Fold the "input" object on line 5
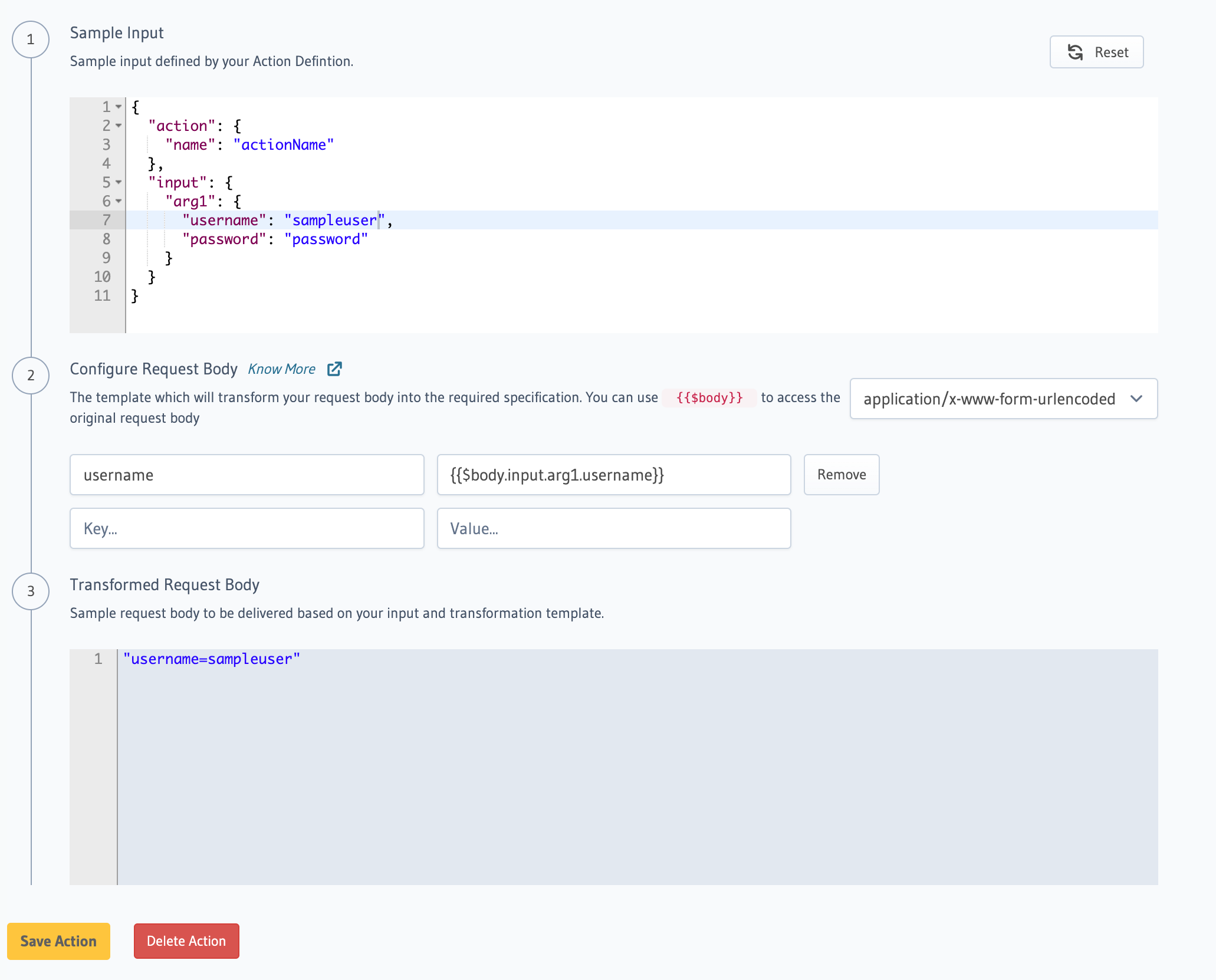The image size is (1216, 980). coord(119,182)
